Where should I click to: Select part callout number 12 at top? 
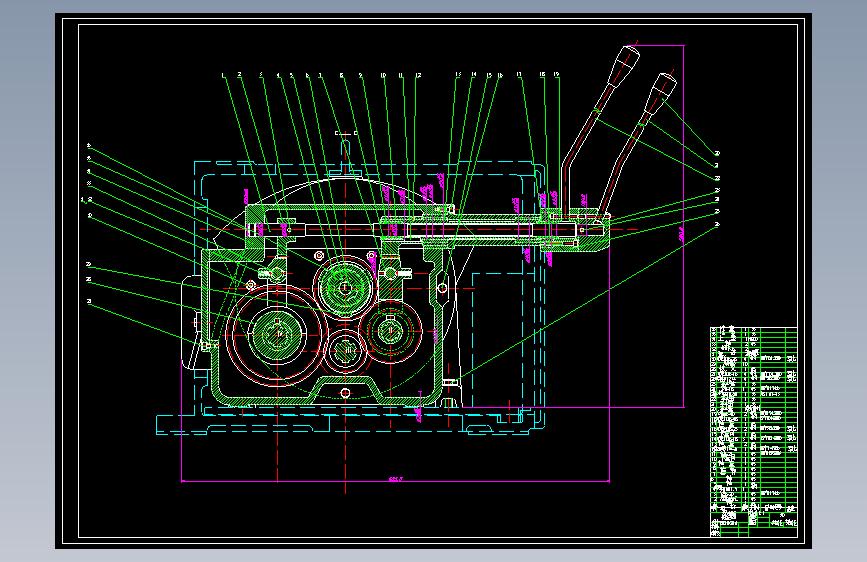[x=418, y=75]
